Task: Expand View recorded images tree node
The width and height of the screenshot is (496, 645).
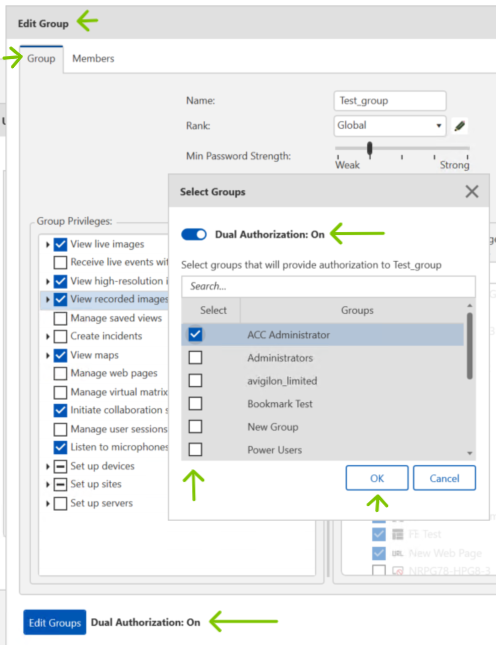Action: [x=48, y=299]
